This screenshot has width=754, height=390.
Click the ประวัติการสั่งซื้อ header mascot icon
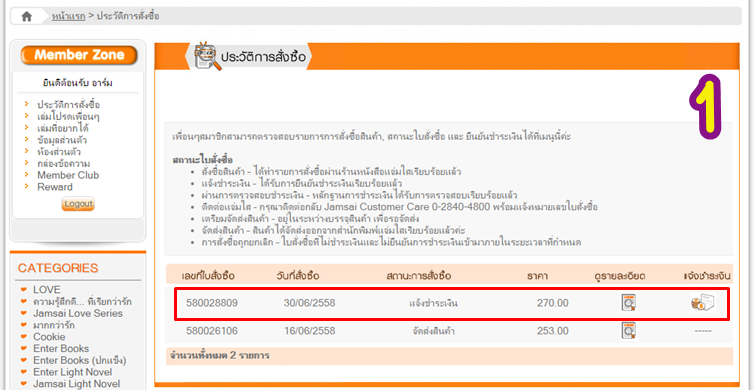point(207,56)
